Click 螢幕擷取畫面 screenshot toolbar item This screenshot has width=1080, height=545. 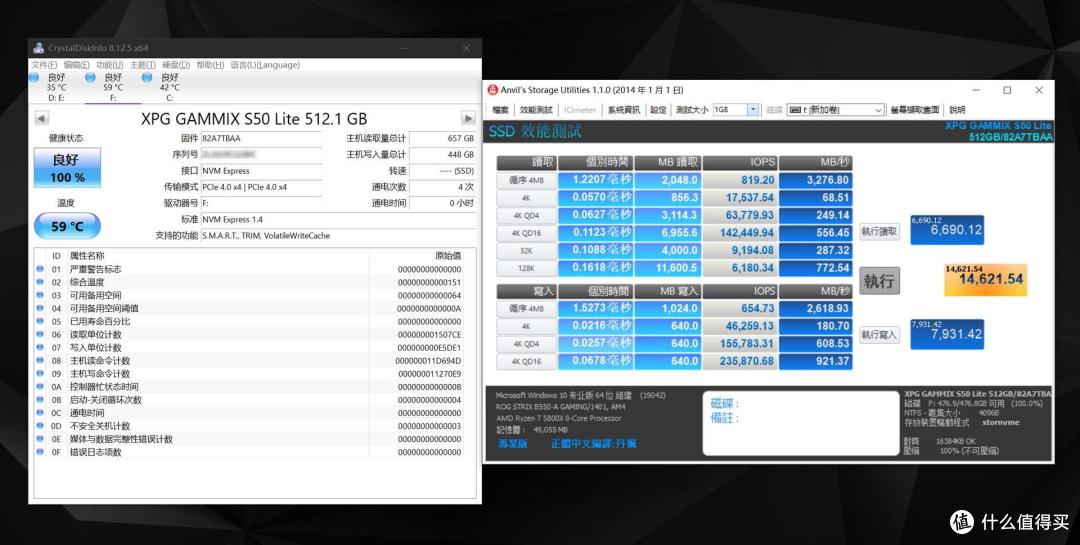(915, 110)
